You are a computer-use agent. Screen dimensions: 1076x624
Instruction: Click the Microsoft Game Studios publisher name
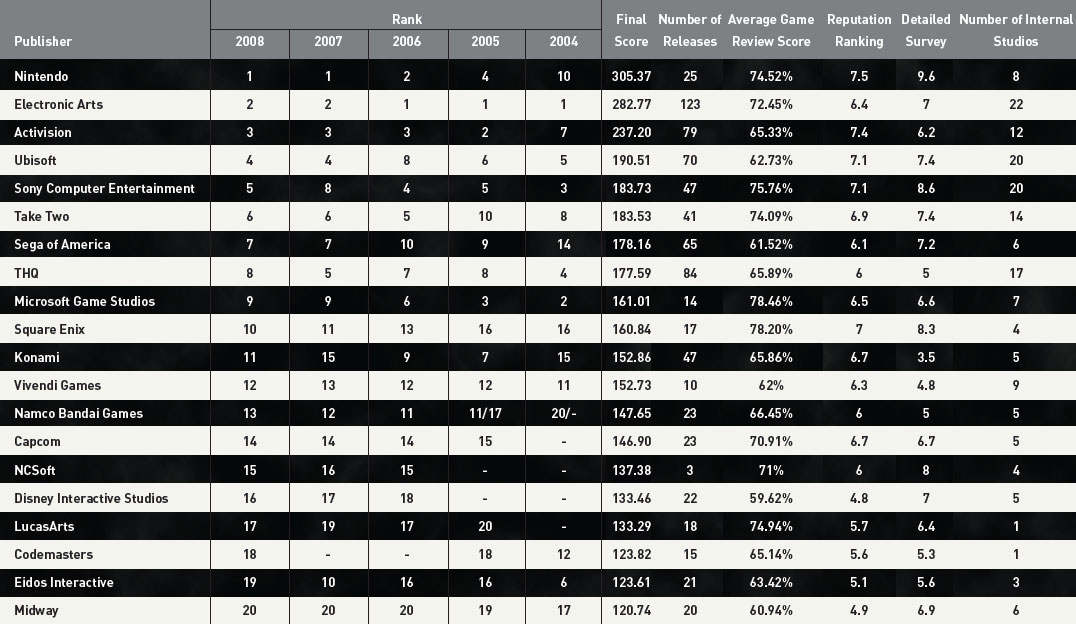click(85, 301)
